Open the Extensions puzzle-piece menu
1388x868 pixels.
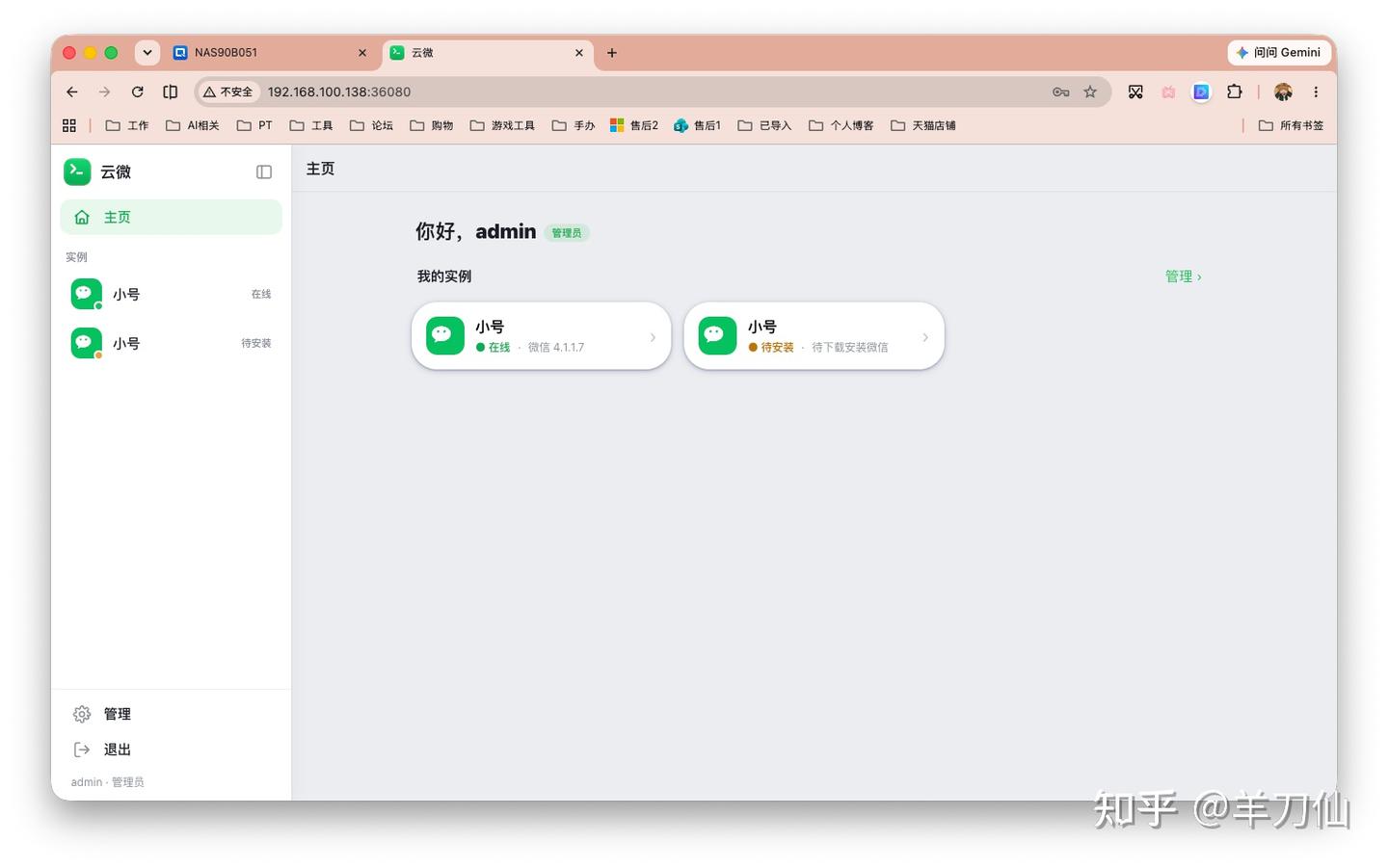pos(1235,92)
